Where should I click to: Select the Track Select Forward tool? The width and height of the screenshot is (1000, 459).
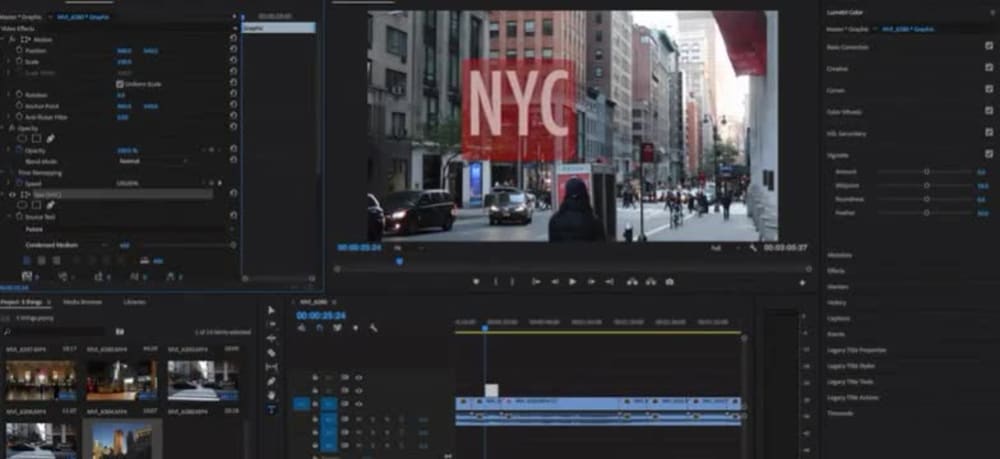point(272,324)
